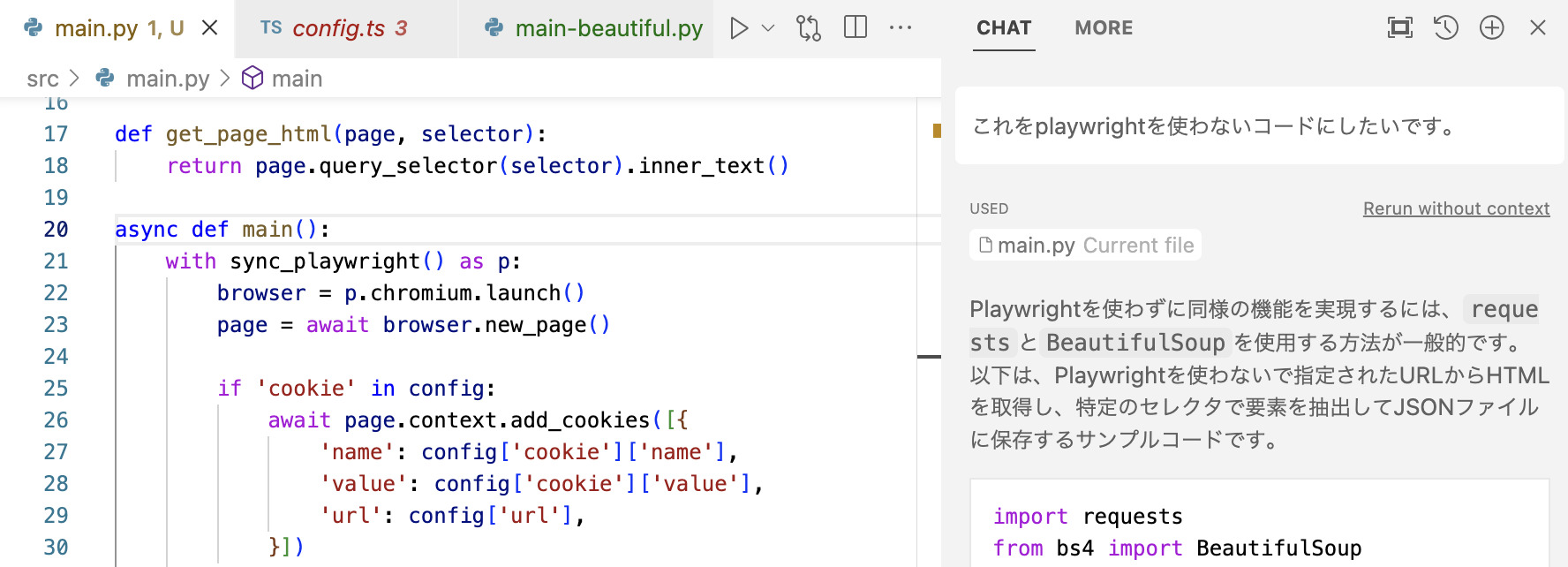Screen dimensions: 1568x567
Task: Close the main.py editor tab
Action: [x=209, y=28]
